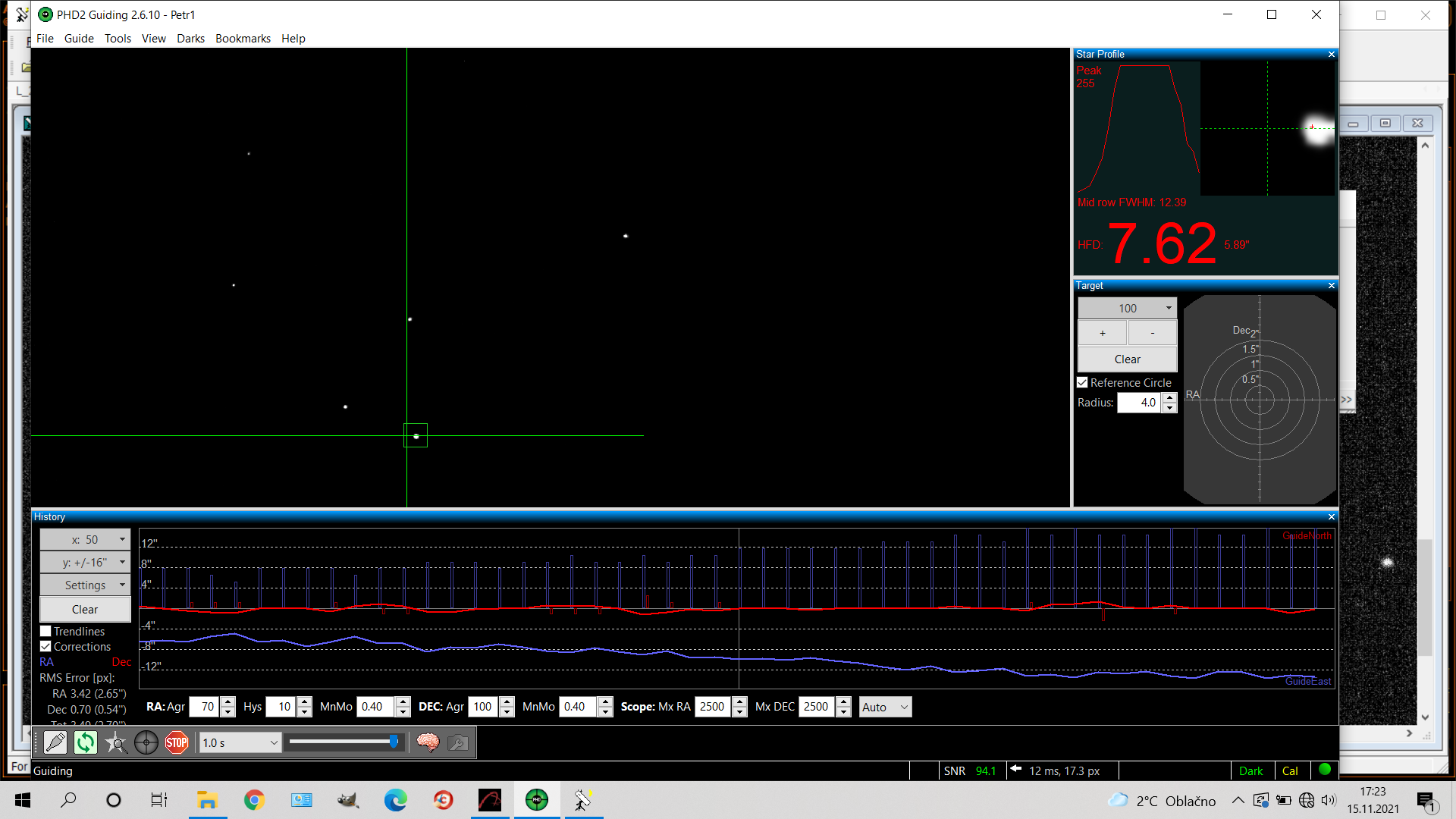Click the Hys value field
Image resolution: width=1456 pixels, height=819 pixels.
point(281,708)
